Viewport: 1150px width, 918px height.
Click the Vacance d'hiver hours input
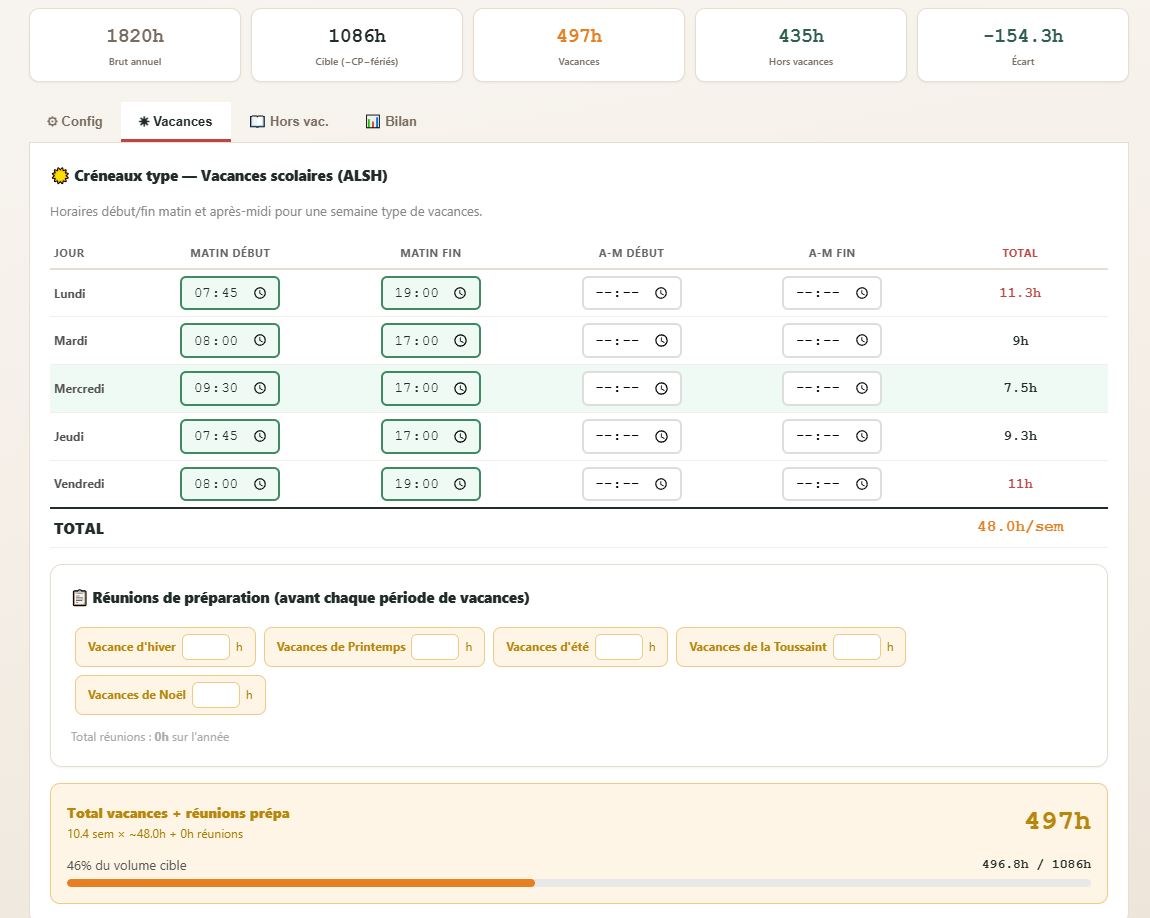coord(206,647)
